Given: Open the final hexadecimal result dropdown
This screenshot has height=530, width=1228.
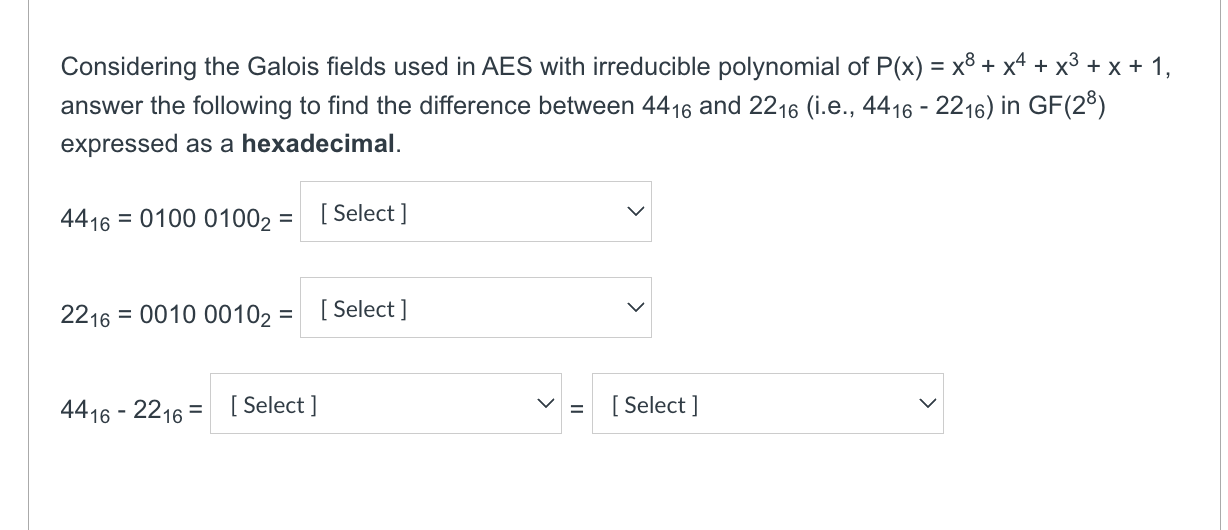Looking at the screenshot, I should coord(767,404).
